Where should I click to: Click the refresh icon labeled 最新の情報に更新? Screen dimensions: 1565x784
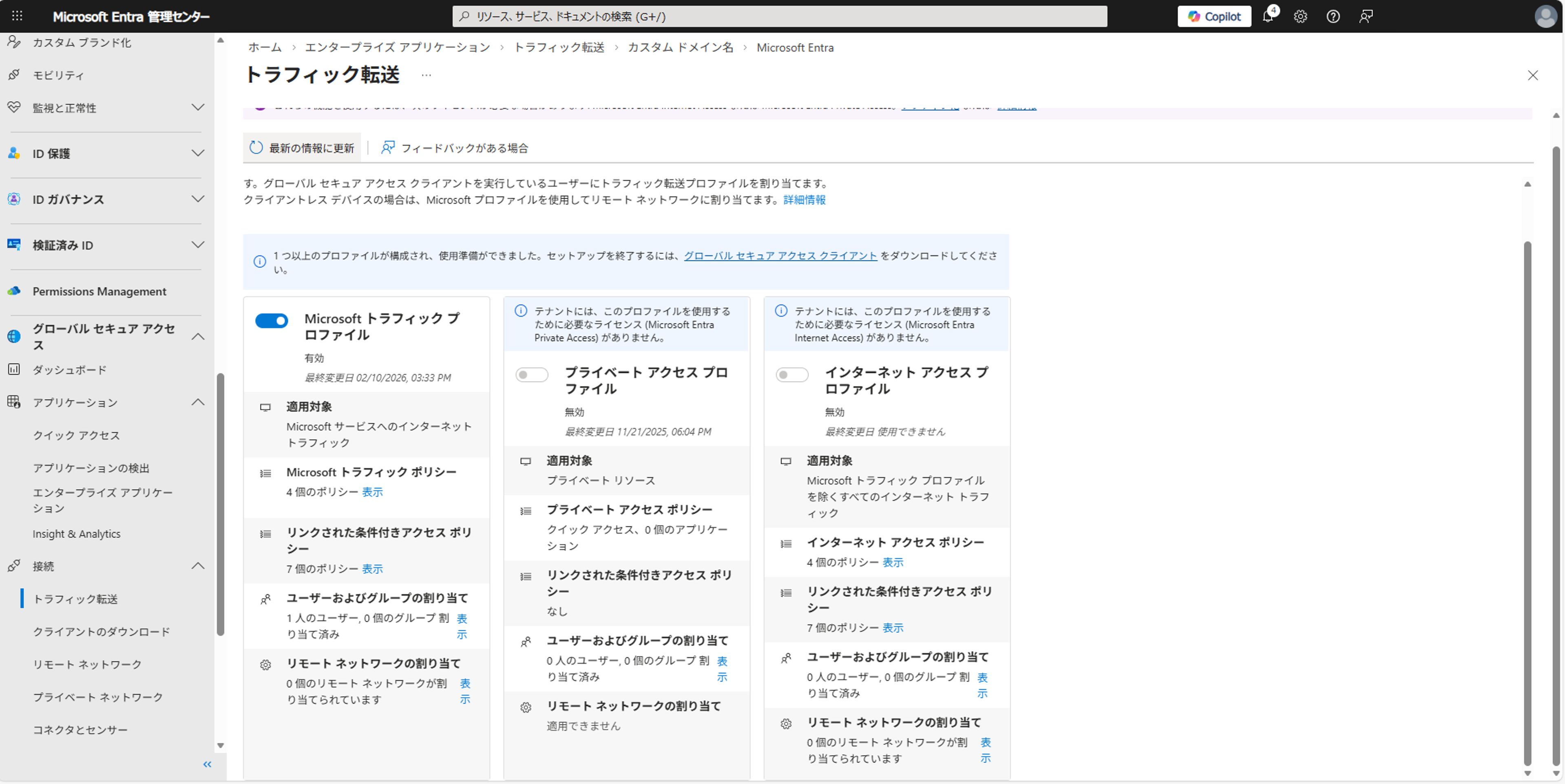point(256,148)
